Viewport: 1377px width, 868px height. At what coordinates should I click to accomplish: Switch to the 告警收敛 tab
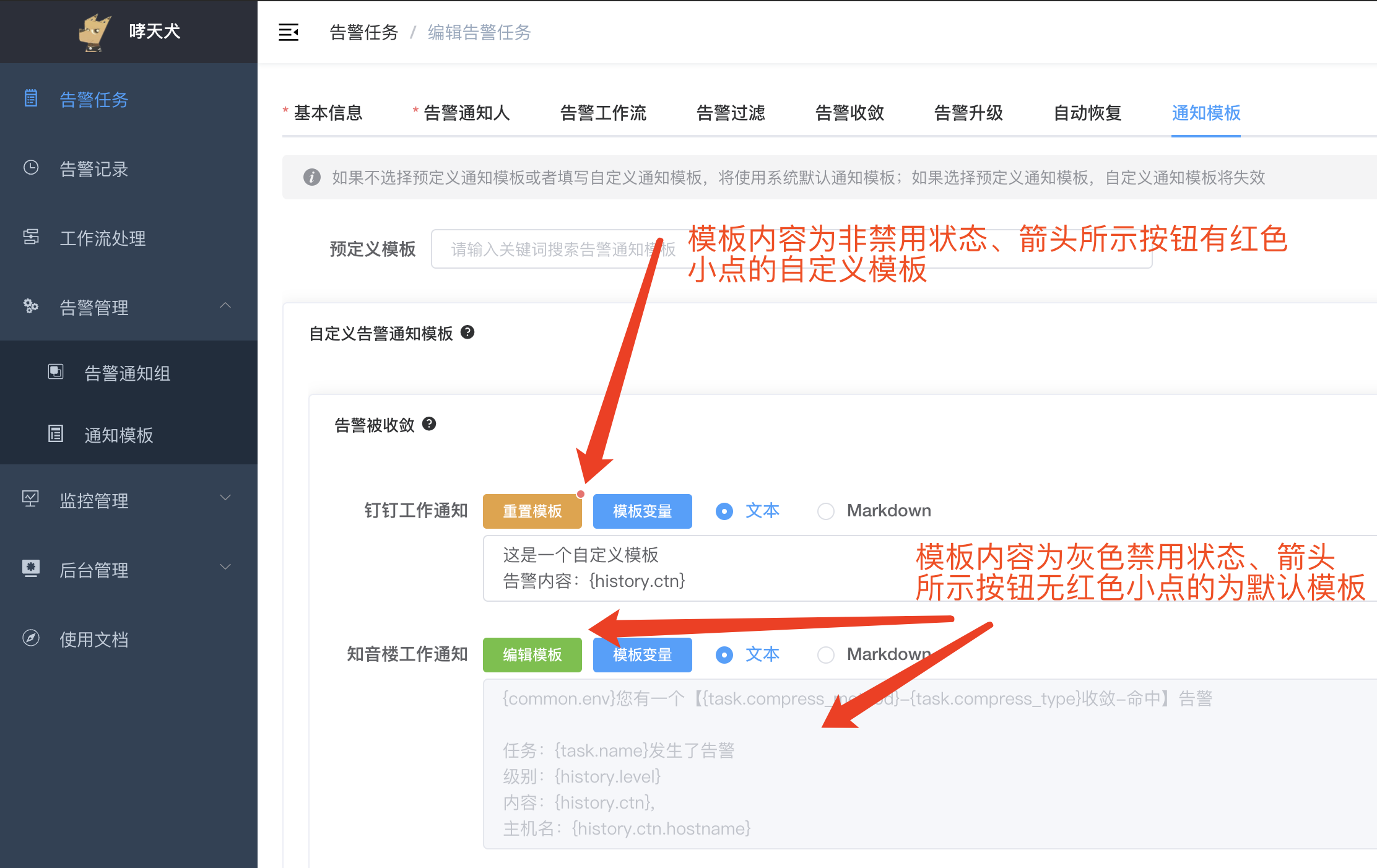(x=849, y=113)
